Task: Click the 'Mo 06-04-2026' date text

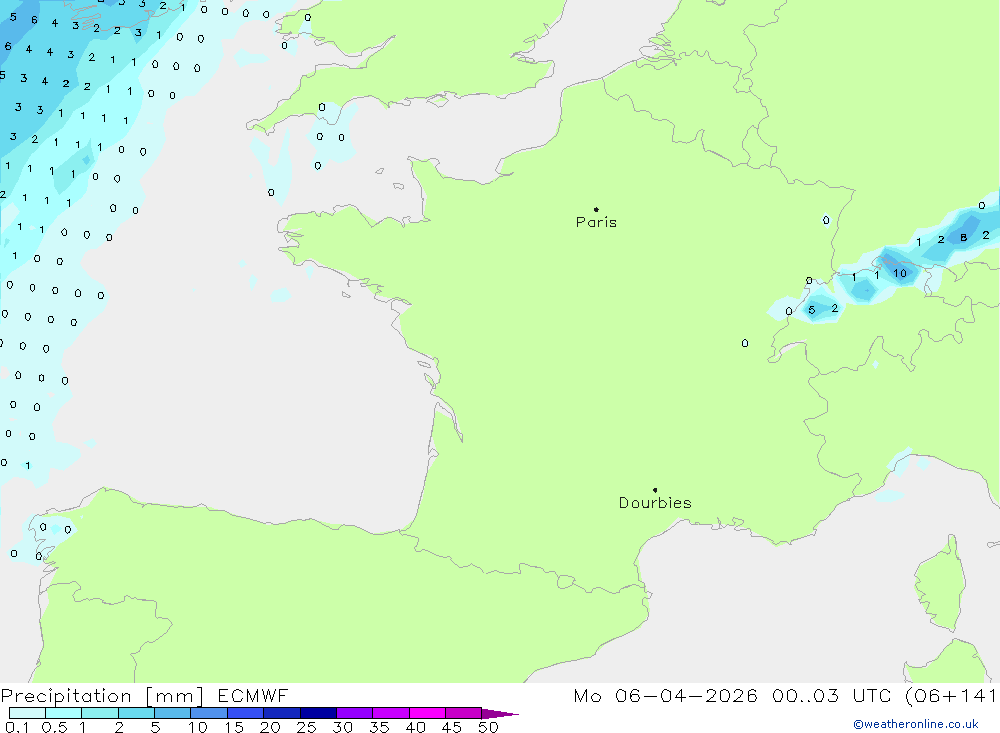Action: coord(665,695)
